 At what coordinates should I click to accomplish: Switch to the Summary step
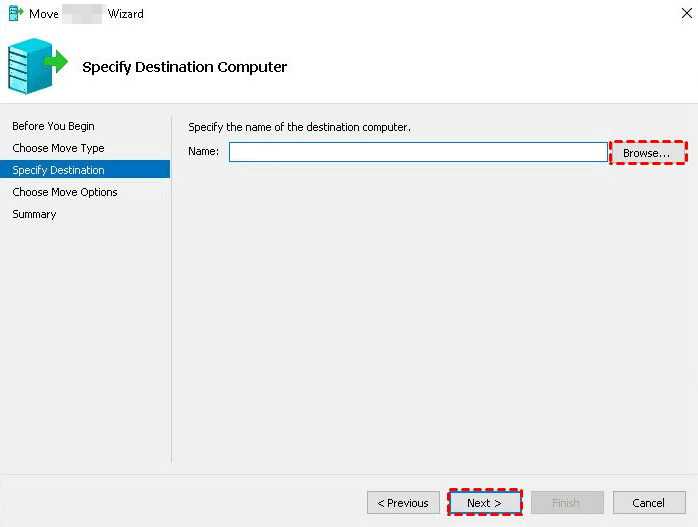(x=34, y=214)
